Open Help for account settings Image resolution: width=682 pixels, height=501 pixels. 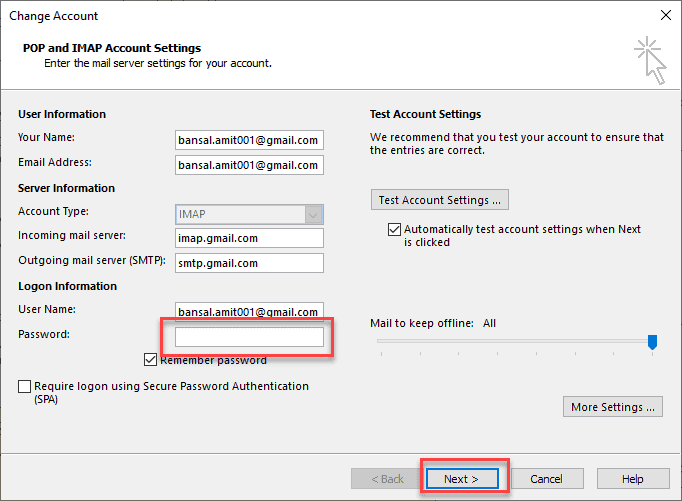(632, 479)
